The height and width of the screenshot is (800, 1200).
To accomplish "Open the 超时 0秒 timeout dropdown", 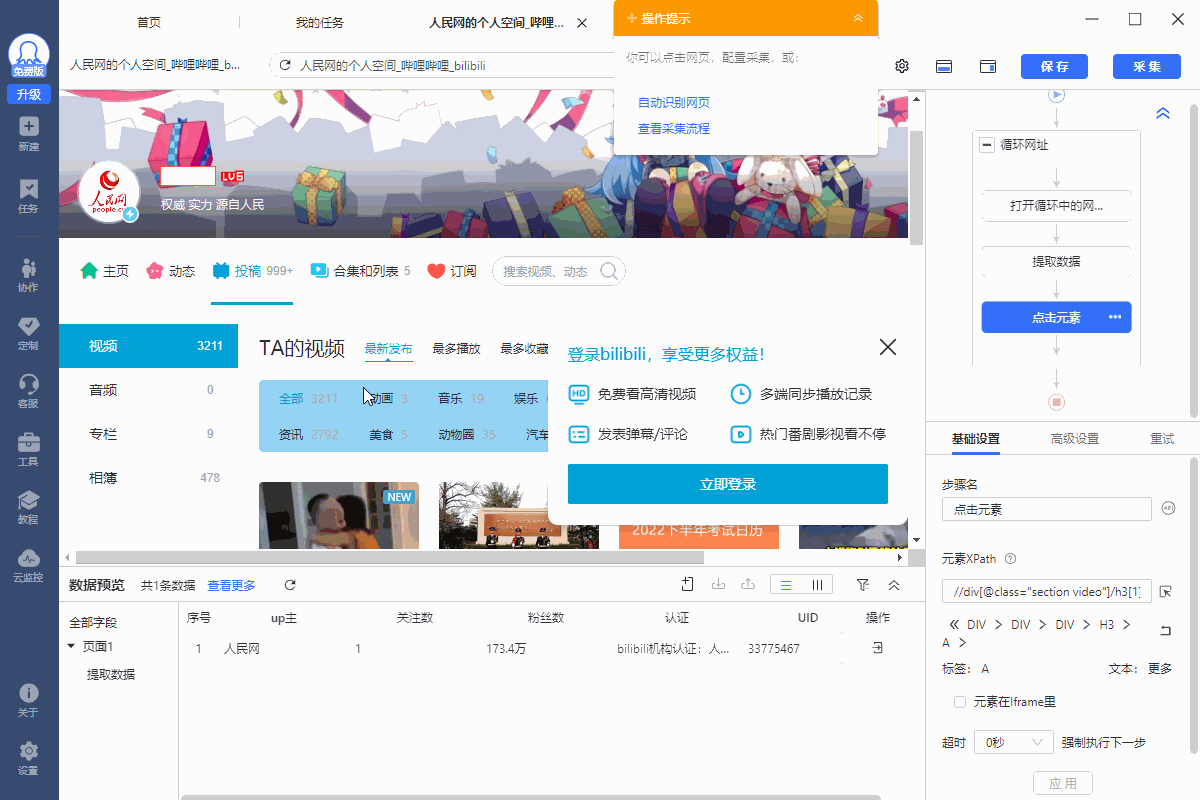I will [1014, 742].
